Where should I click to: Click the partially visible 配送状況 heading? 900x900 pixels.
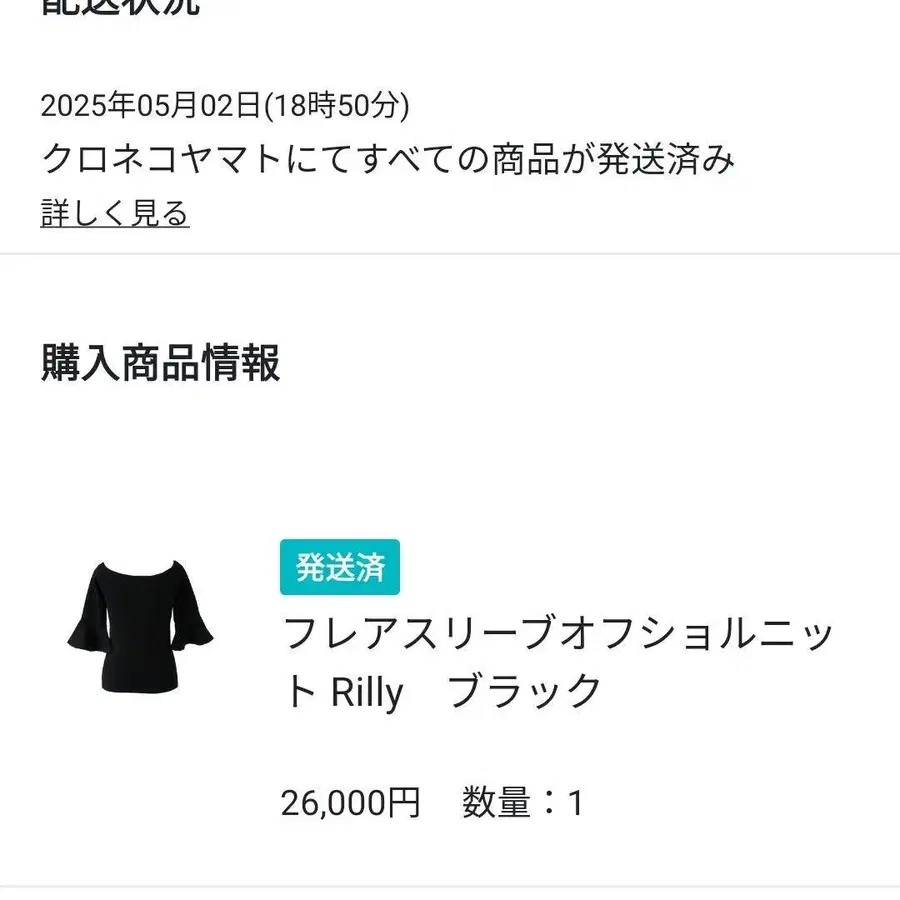(120, 7)
